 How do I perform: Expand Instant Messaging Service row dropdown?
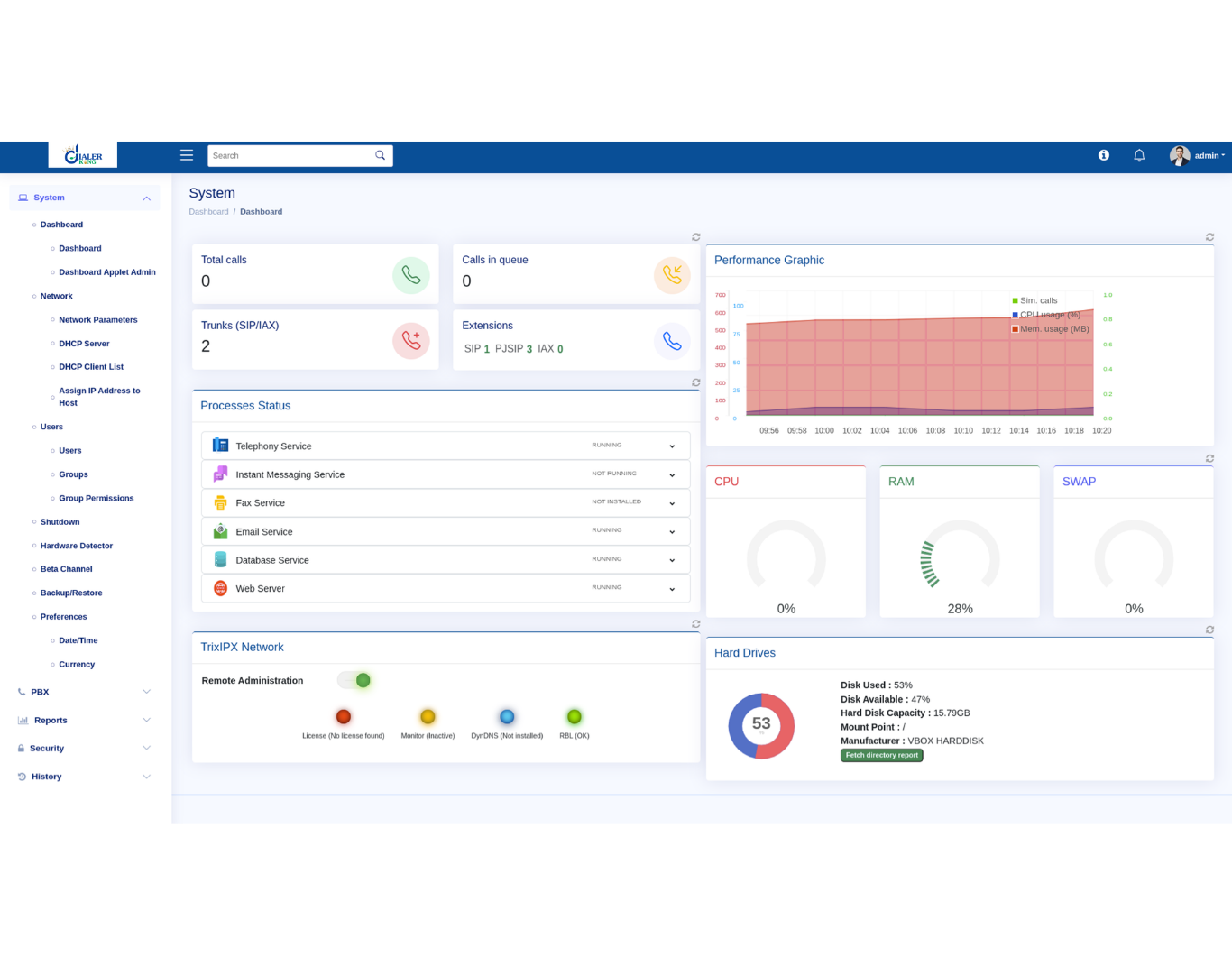(x=672, y=475)
